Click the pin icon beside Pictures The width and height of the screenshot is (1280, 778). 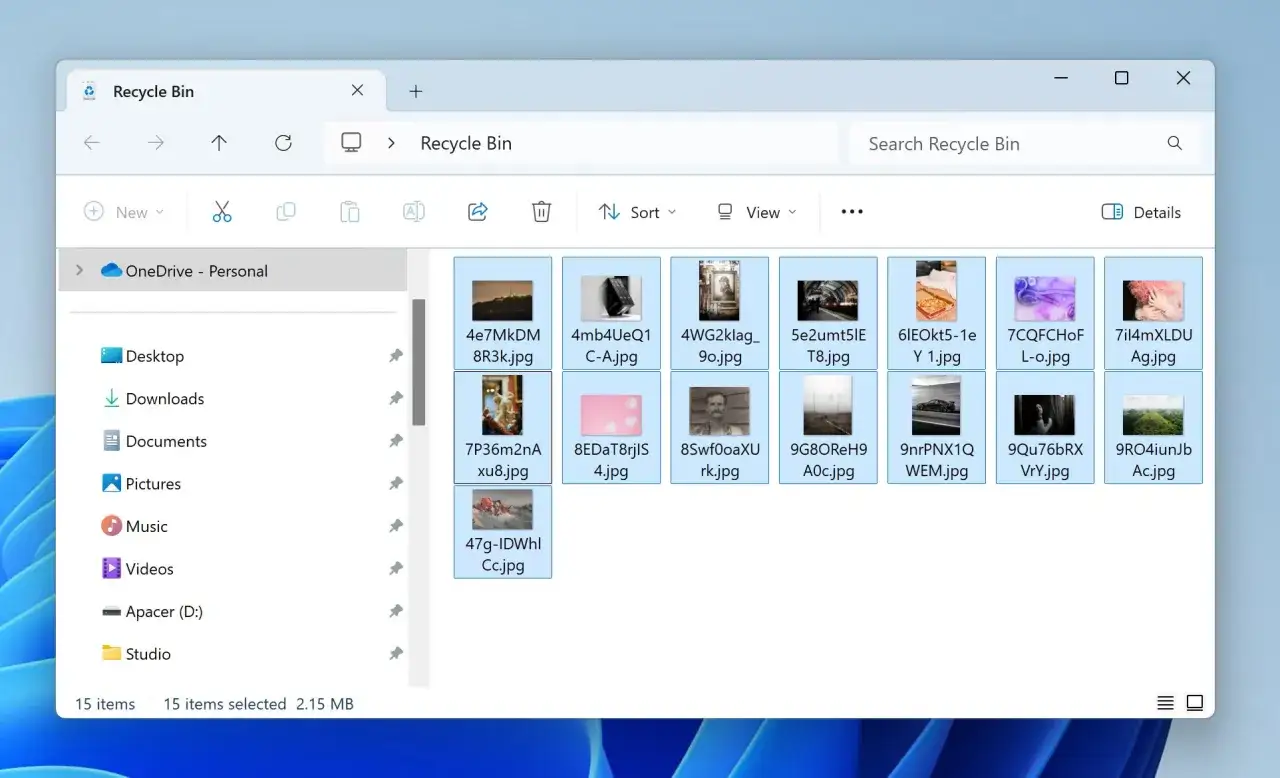(396, 484)
